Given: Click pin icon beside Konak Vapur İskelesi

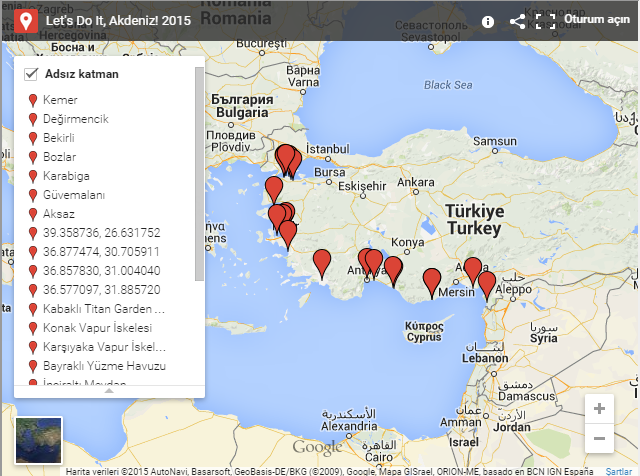Looking at the screenshot, I should click(33, 329).
